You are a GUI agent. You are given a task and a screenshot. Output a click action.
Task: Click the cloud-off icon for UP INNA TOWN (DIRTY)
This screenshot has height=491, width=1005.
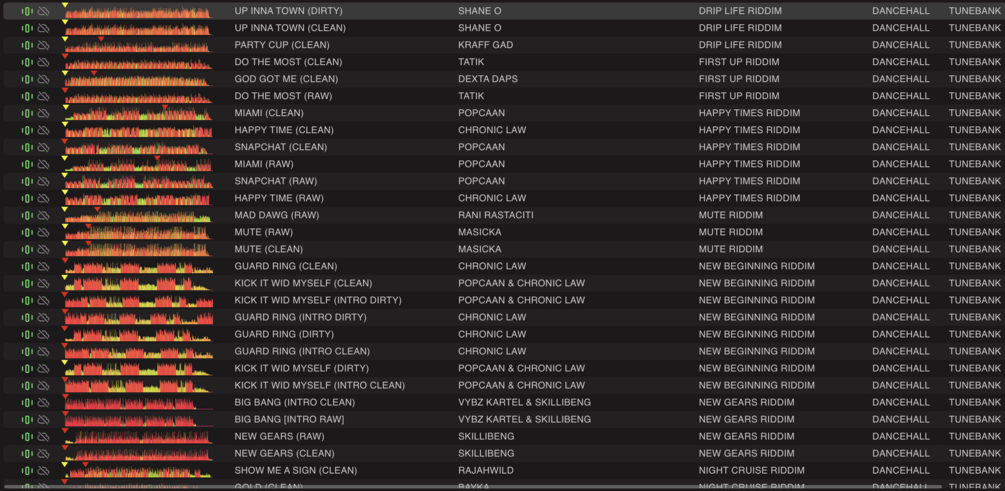pyautogui.click(x=43, y=11)
